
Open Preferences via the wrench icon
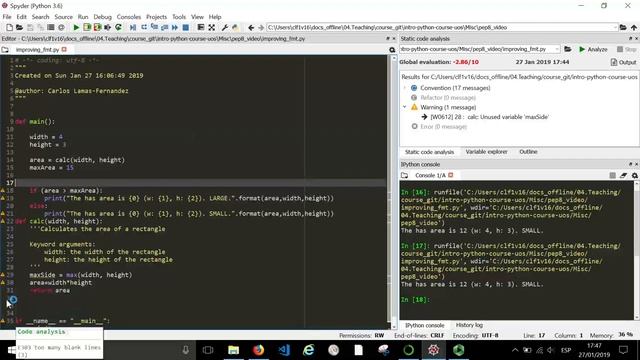click(x=225, y=27)
